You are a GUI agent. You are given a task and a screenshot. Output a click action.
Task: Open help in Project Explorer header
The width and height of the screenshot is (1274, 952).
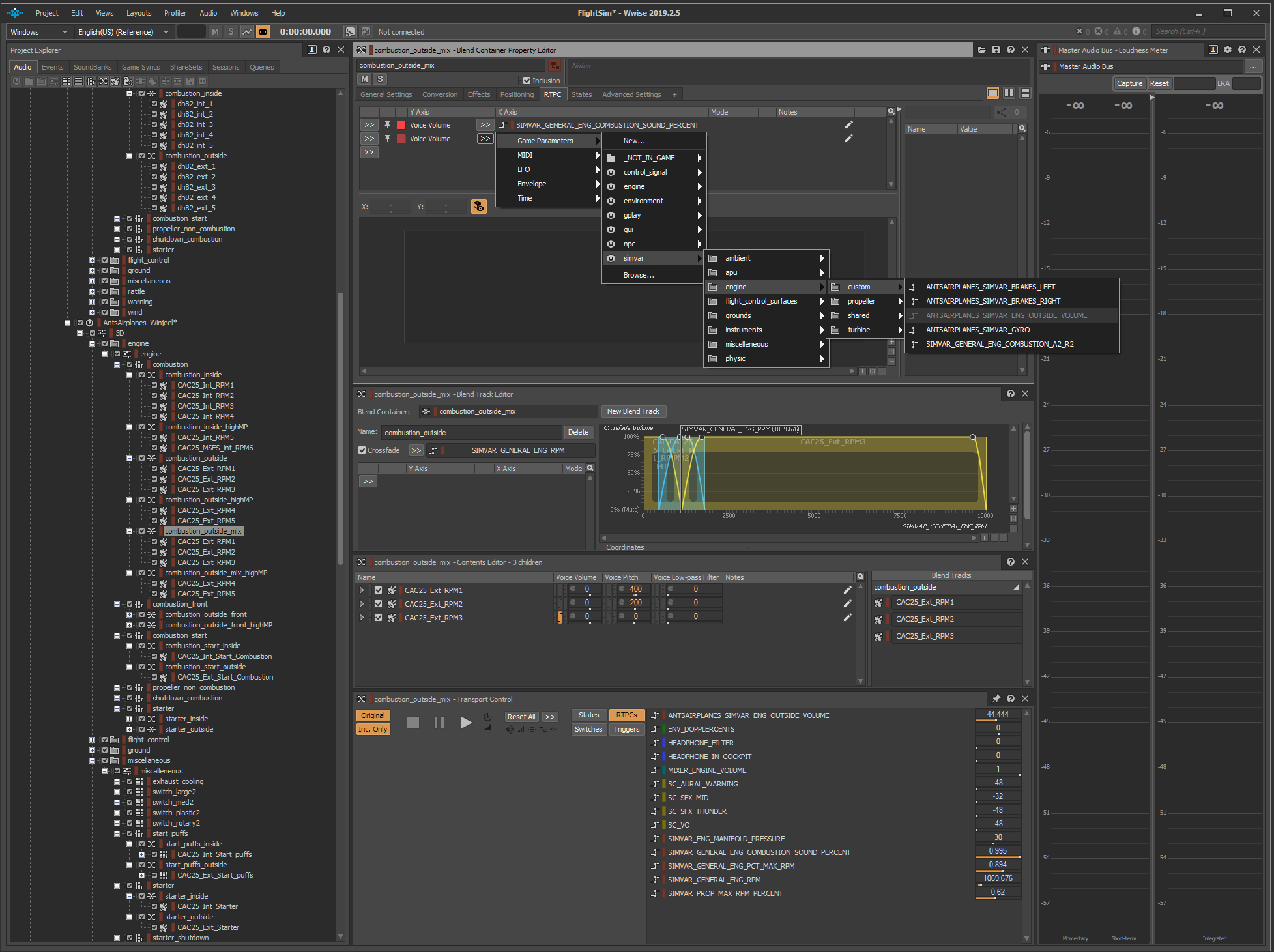click(x=326, y=50)
